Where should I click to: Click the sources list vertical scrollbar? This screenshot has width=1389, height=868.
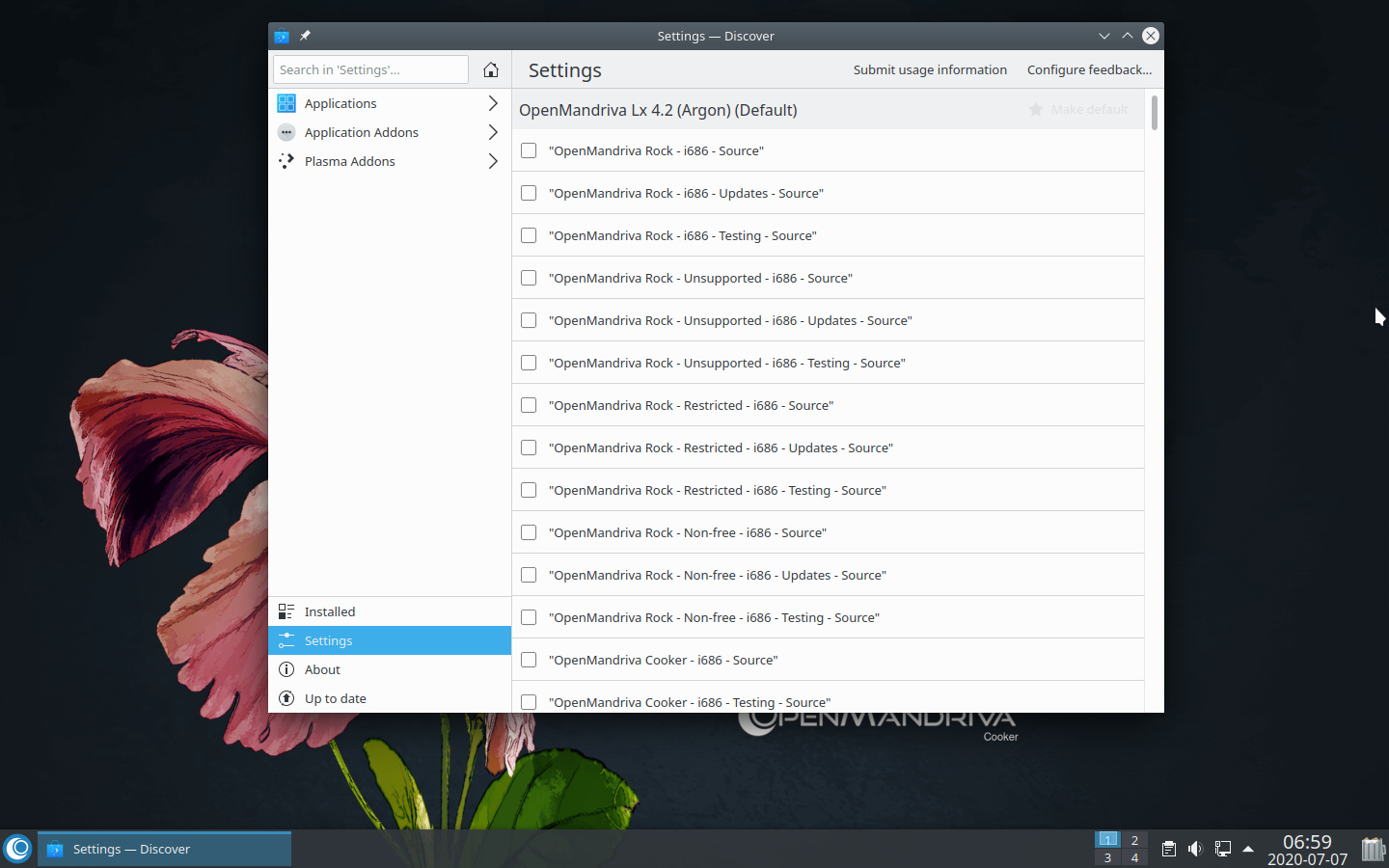tap(1155, 112)
